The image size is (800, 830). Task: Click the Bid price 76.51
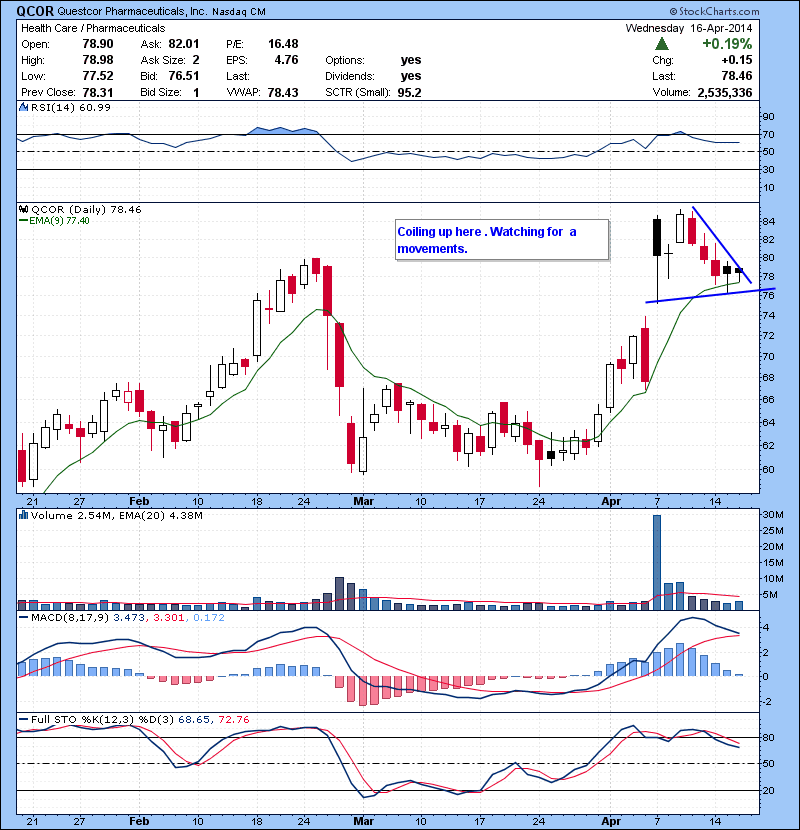pos(184,76)
